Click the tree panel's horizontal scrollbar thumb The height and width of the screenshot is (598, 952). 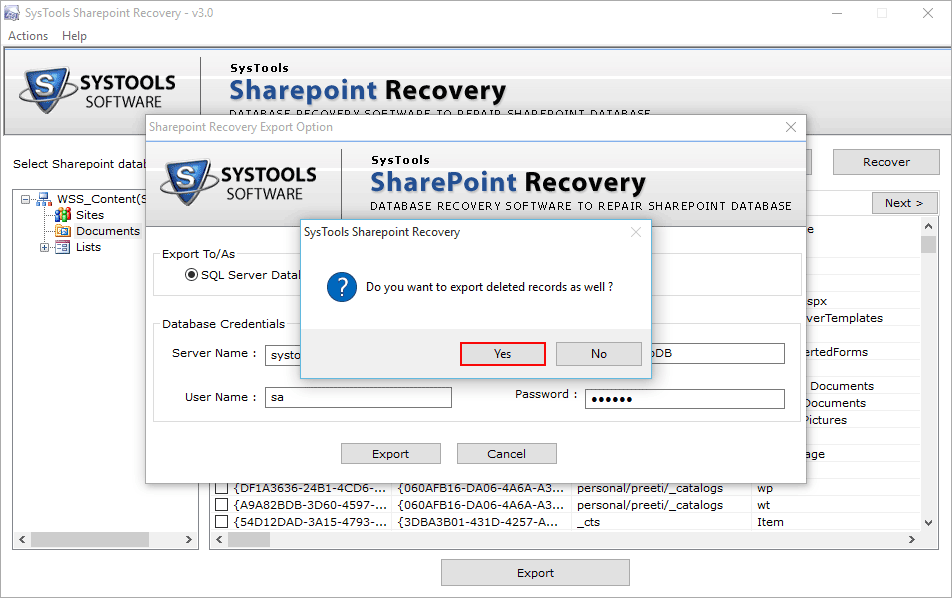90,539
